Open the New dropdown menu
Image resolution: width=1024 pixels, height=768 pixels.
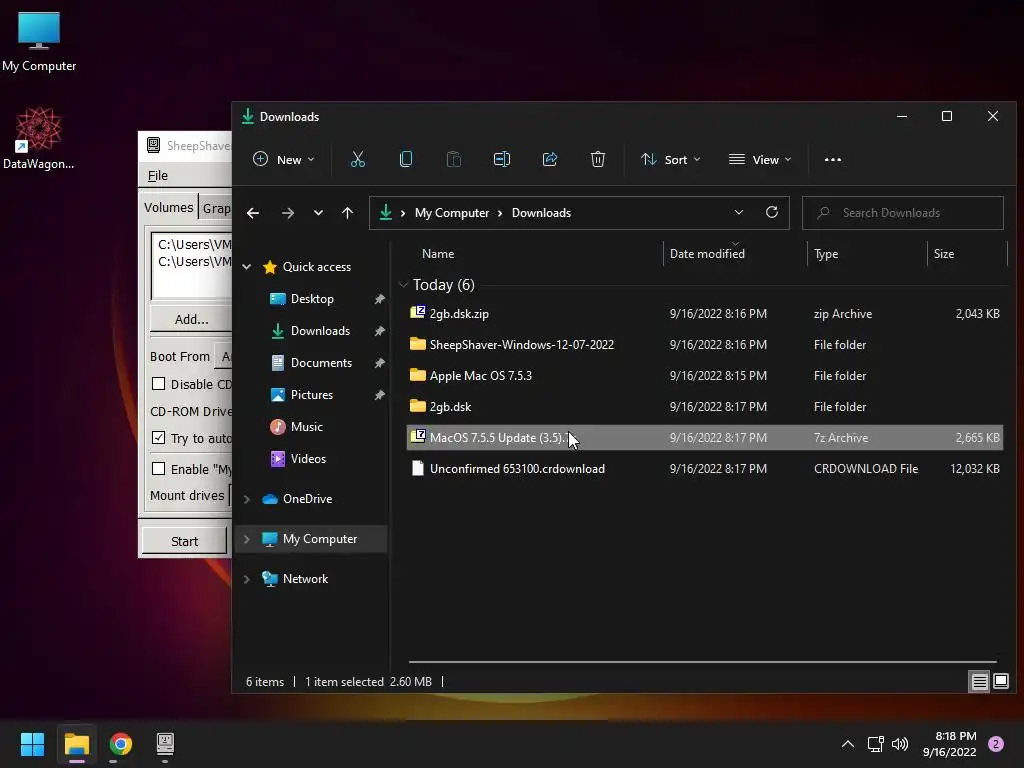point(283,159)
